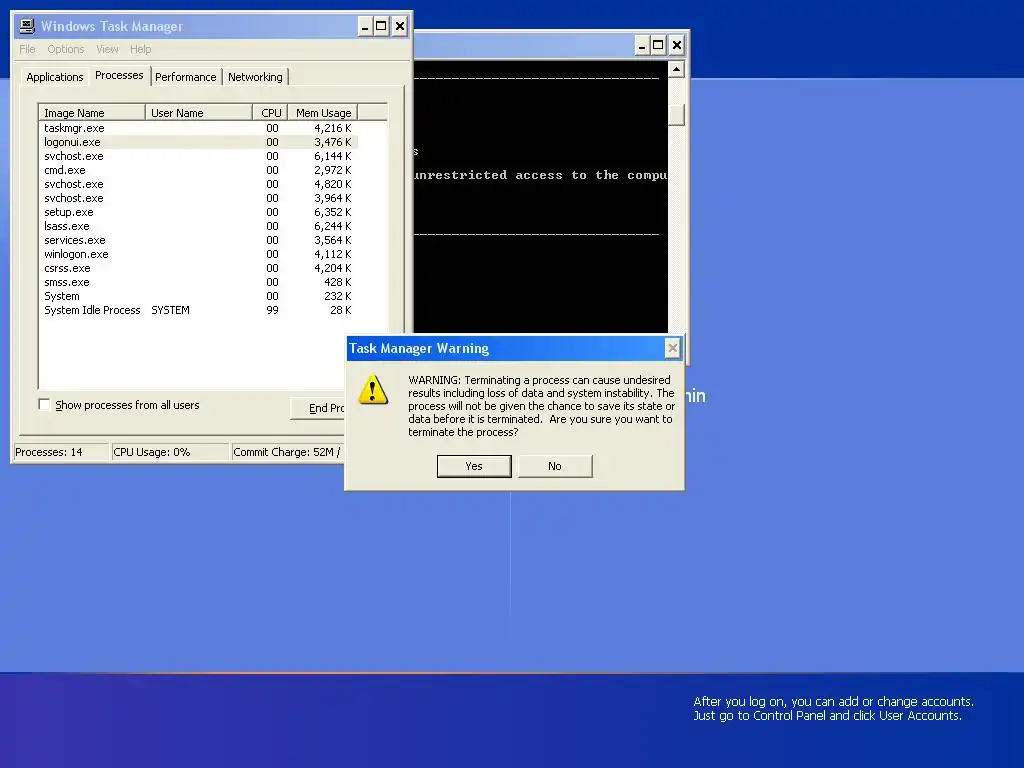Screen dimensions: 1024x768
Task: Select the lsass.exe process row
Action: [198, 226]
